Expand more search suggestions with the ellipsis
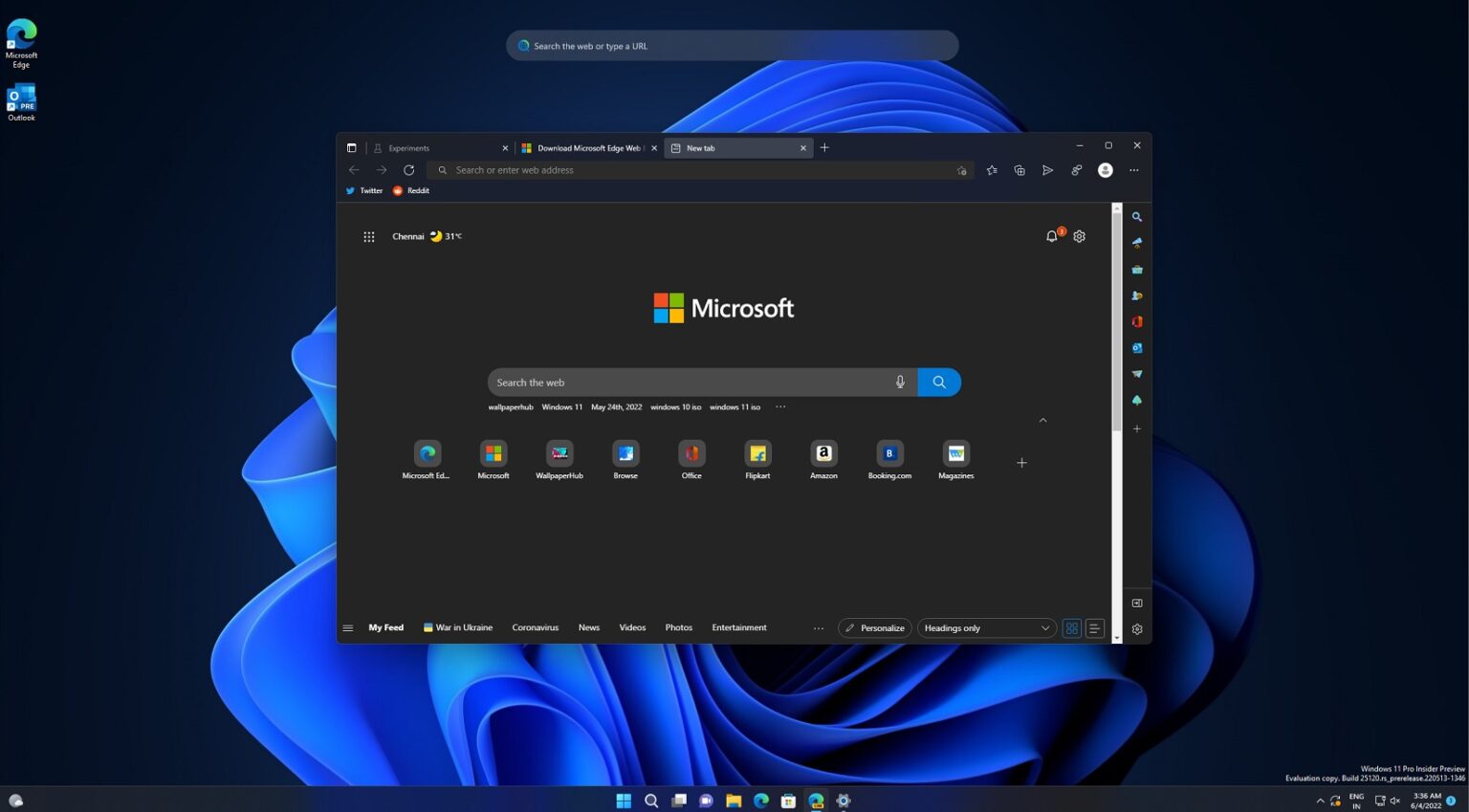Image resolution: width=1469 pixels, height=812 pixels. 780,406
